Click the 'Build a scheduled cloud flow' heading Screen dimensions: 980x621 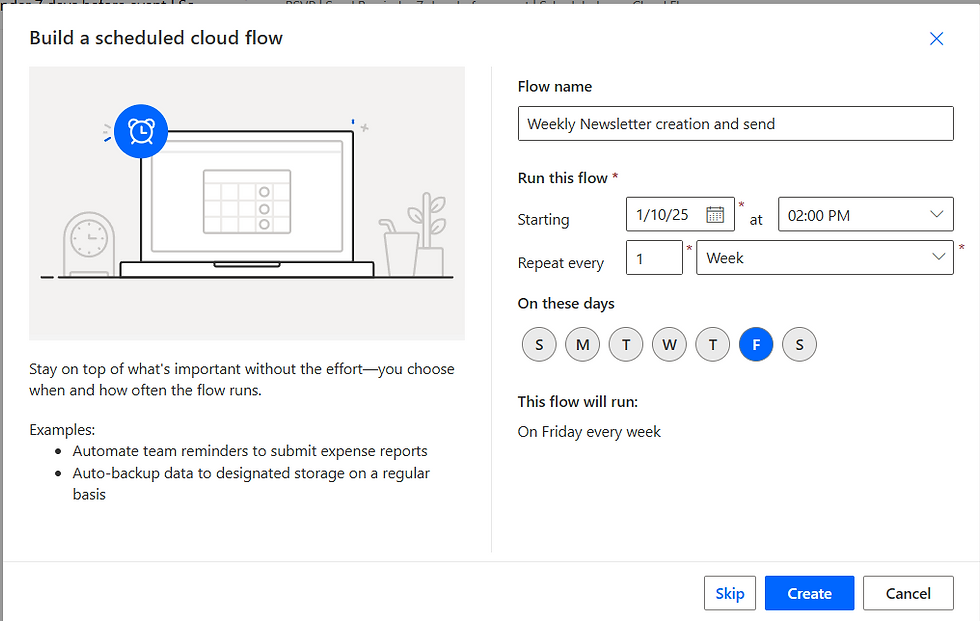tap(156, 38)
